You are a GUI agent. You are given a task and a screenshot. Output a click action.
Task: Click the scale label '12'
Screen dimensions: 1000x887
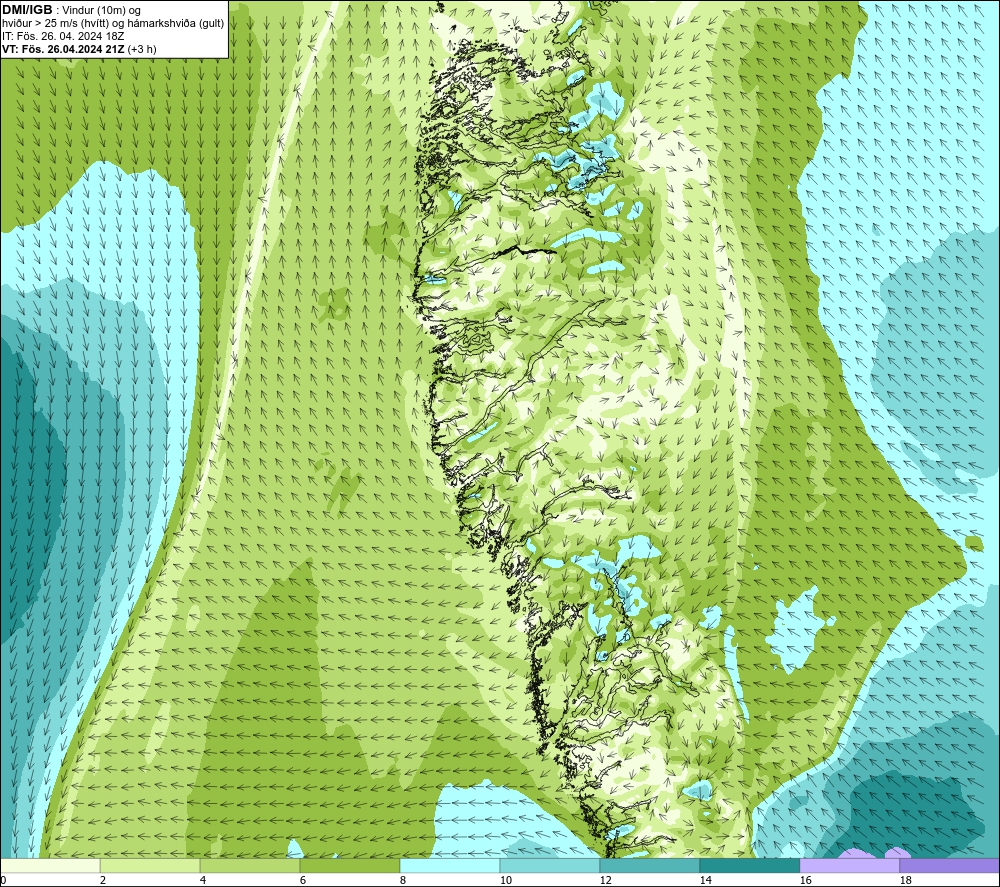[x=606, y=880]
